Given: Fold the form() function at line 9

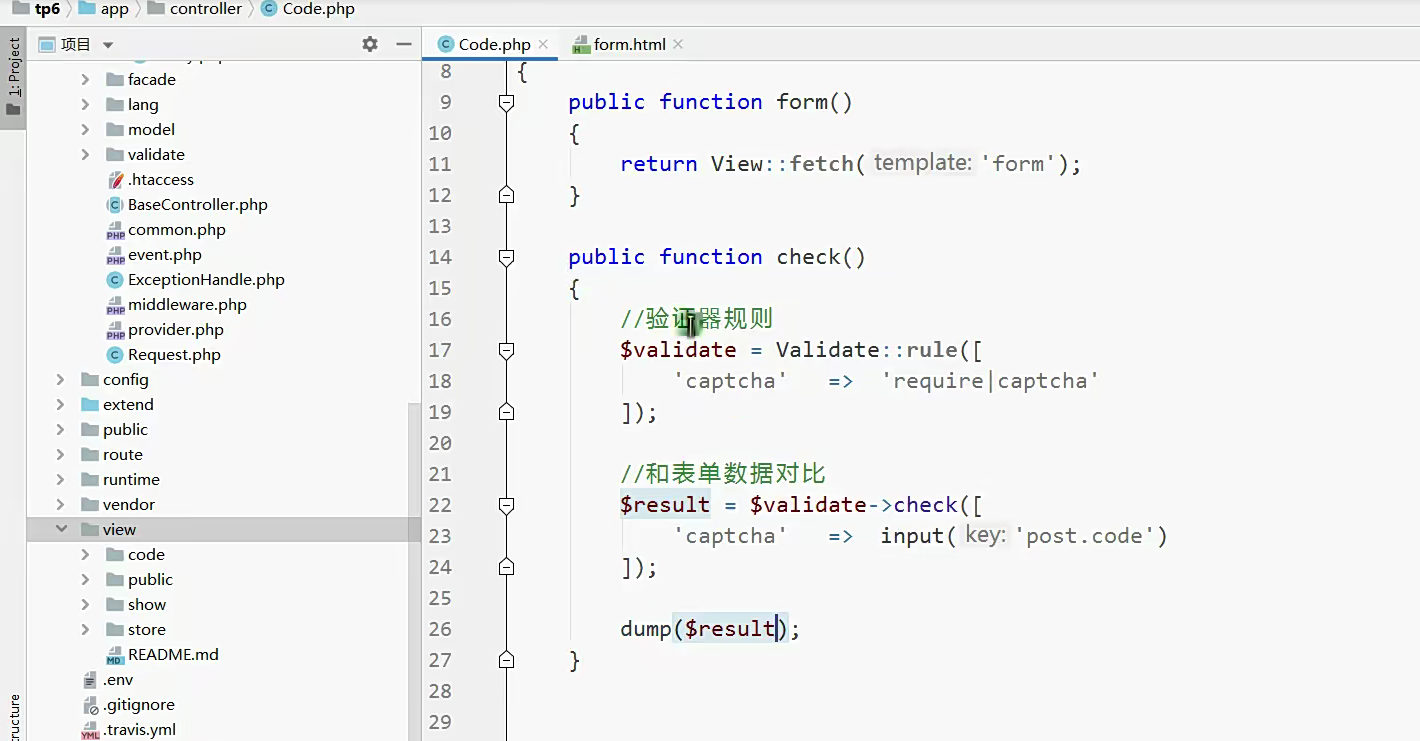Looking at the screenshot, I should click(506, 101).
